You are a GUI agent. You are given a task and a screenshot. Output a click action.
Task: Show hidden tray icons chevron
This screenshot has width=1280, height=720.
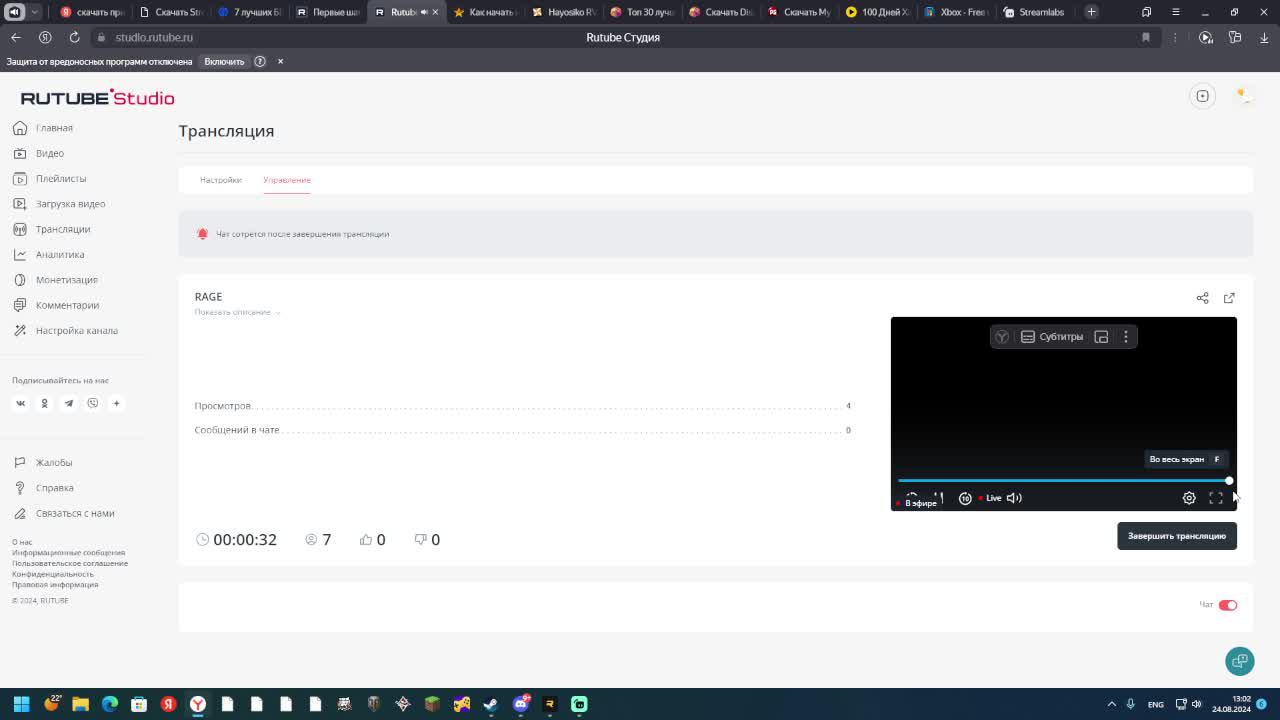coord(1111,704)
